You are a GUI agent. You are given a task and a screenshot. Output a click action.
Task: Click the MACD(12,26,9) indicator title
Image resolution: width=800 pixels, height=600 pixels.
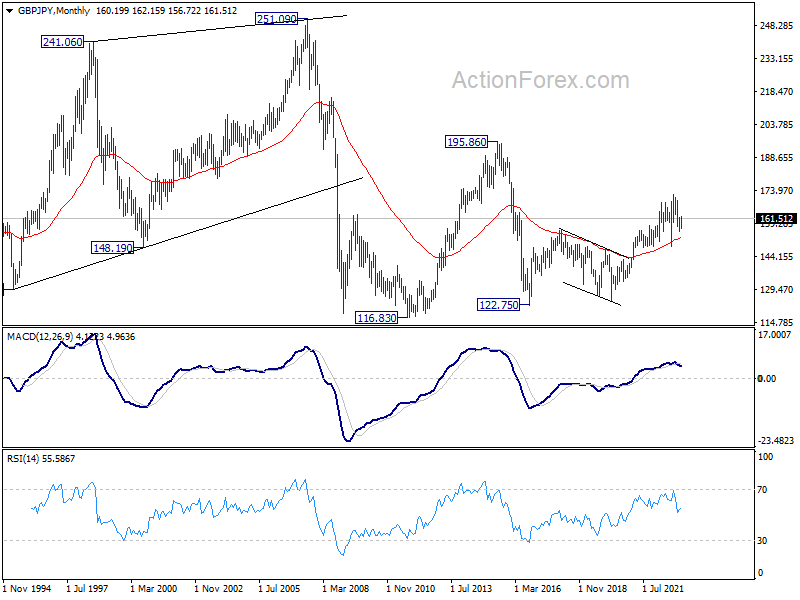[40, 337]
